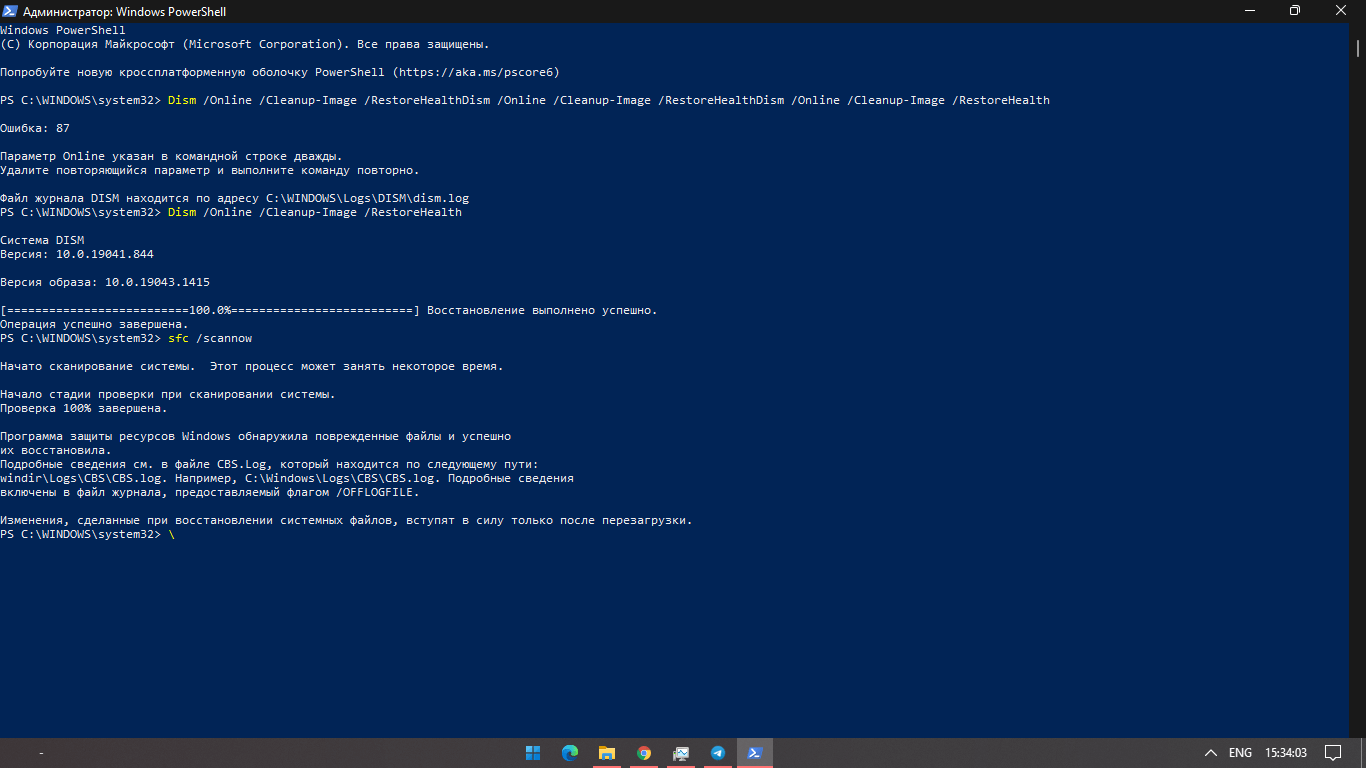Viewport: 1366px width, 768px height.
Task: Minimize the PowerShell window
Action: coord(1248,11)
